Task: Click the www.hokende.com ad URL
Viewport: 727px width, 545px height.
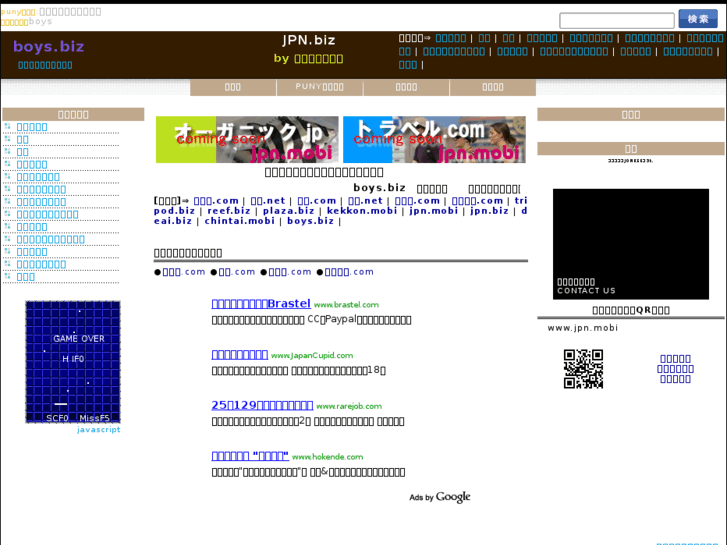Action: [x=327, y=457]
